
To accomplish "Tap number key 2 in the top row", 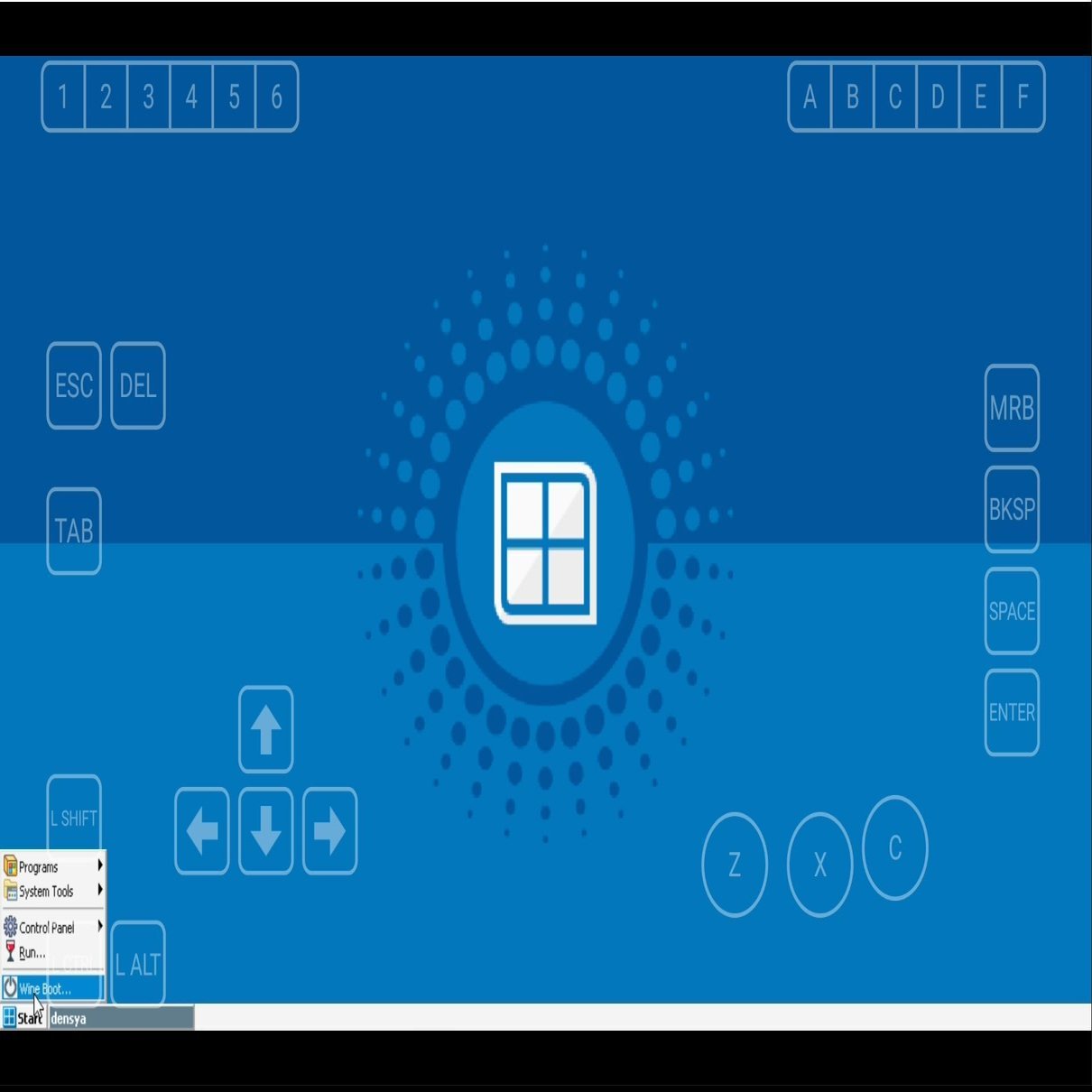I will (106, 97).
